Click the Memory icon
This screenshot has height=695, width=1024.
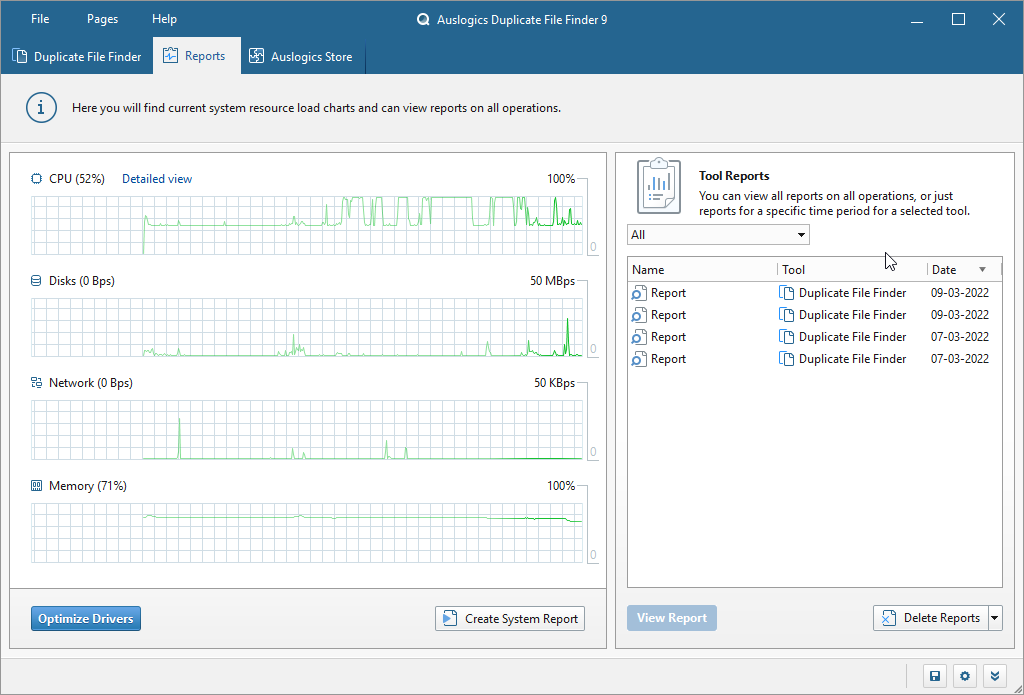coord(37,486)
